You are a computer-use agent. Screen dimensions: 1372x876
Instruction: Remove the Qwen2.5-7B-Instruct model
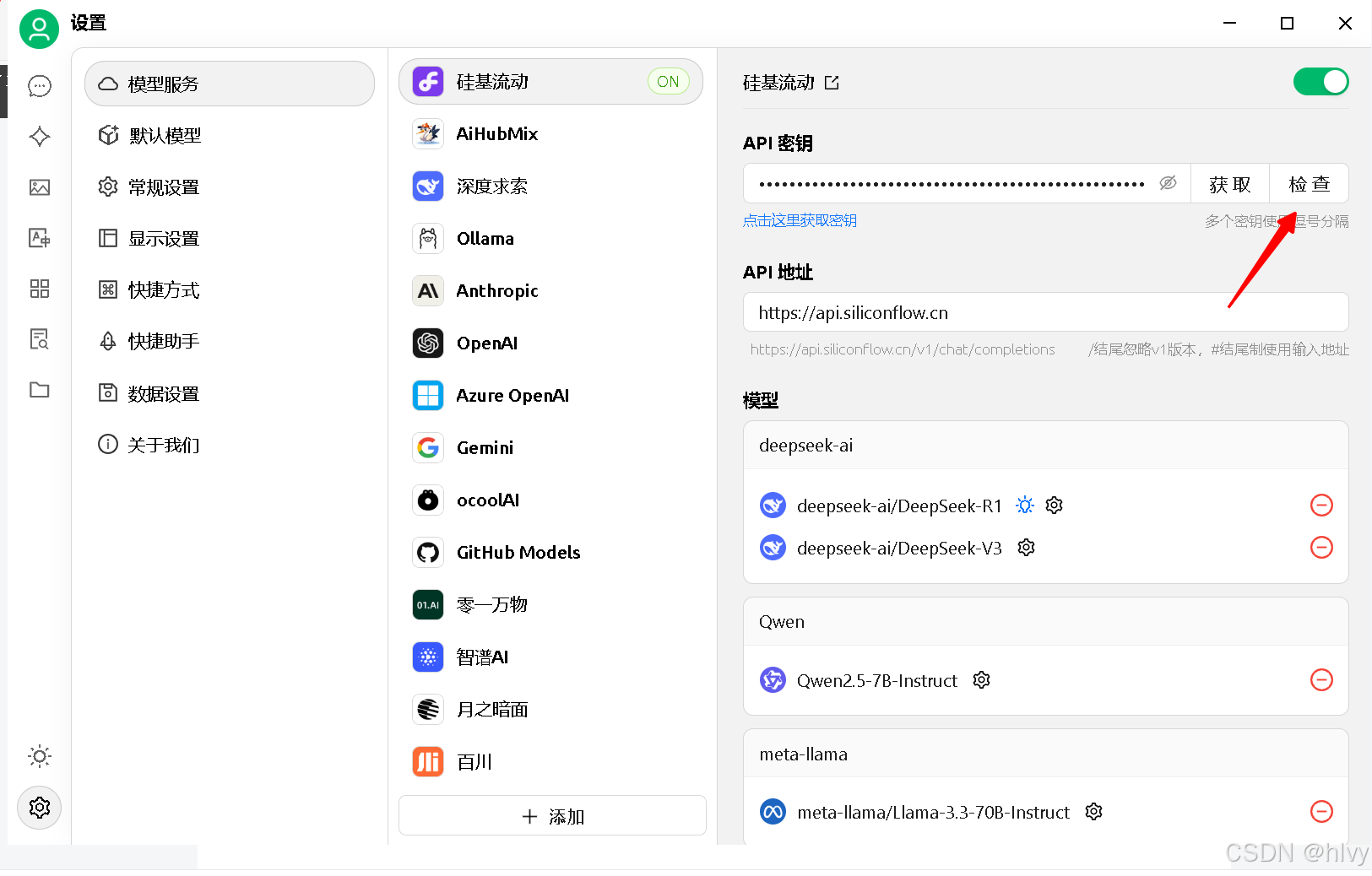pos(1321,680)
